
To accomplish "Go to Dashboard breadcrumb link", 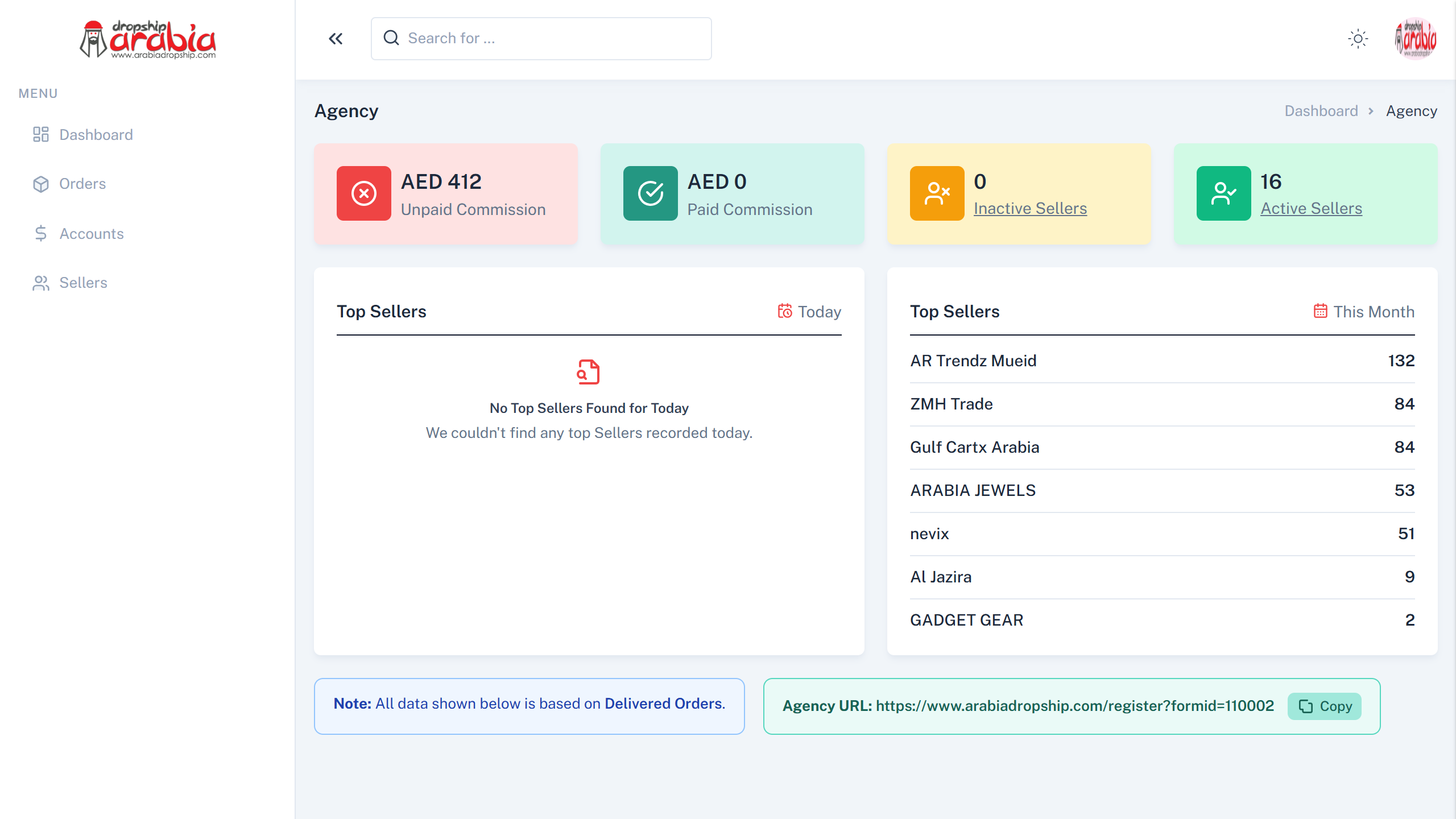I will tap(1321, 111).
